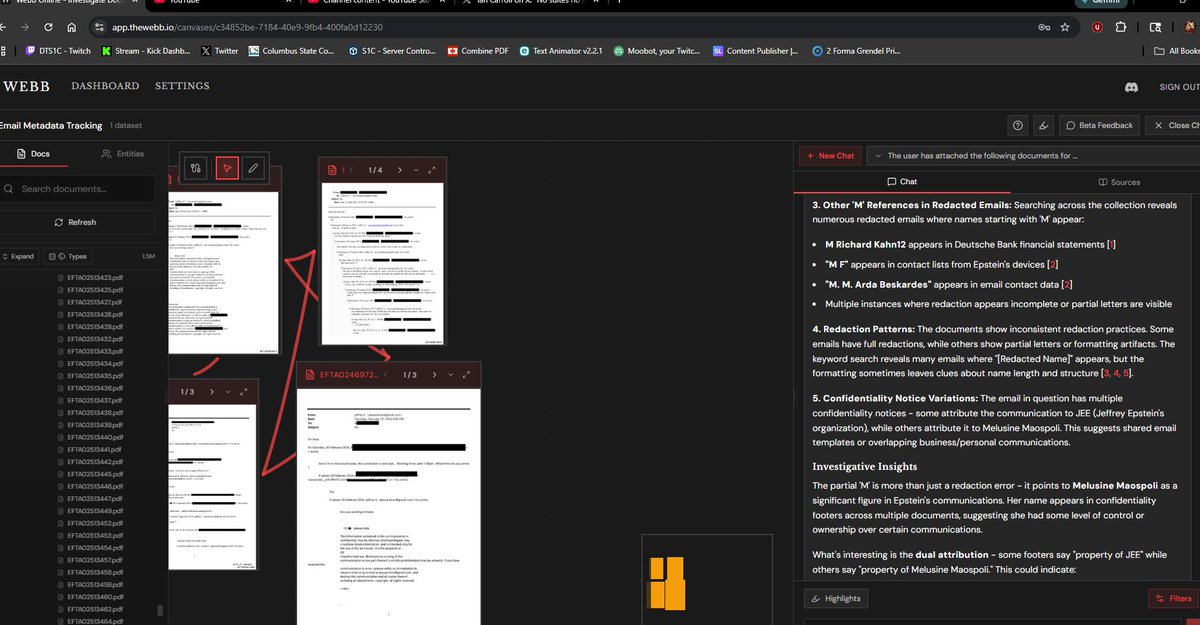The height and width of the screenshot is (625, 1200).
Task: Close the chat panel
Action: [x=1172, y=125]
